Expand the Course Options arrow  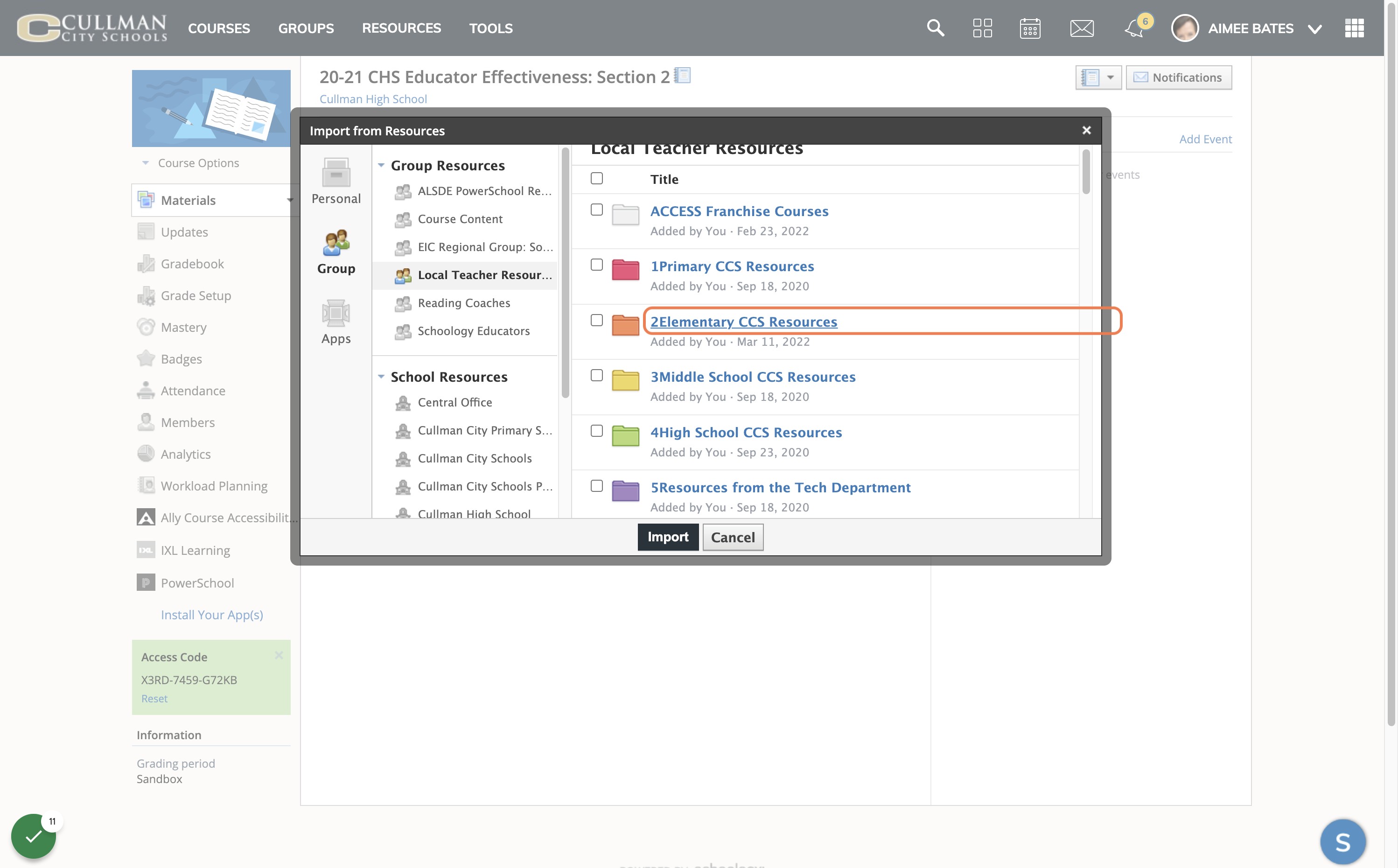tap(145, 163)
